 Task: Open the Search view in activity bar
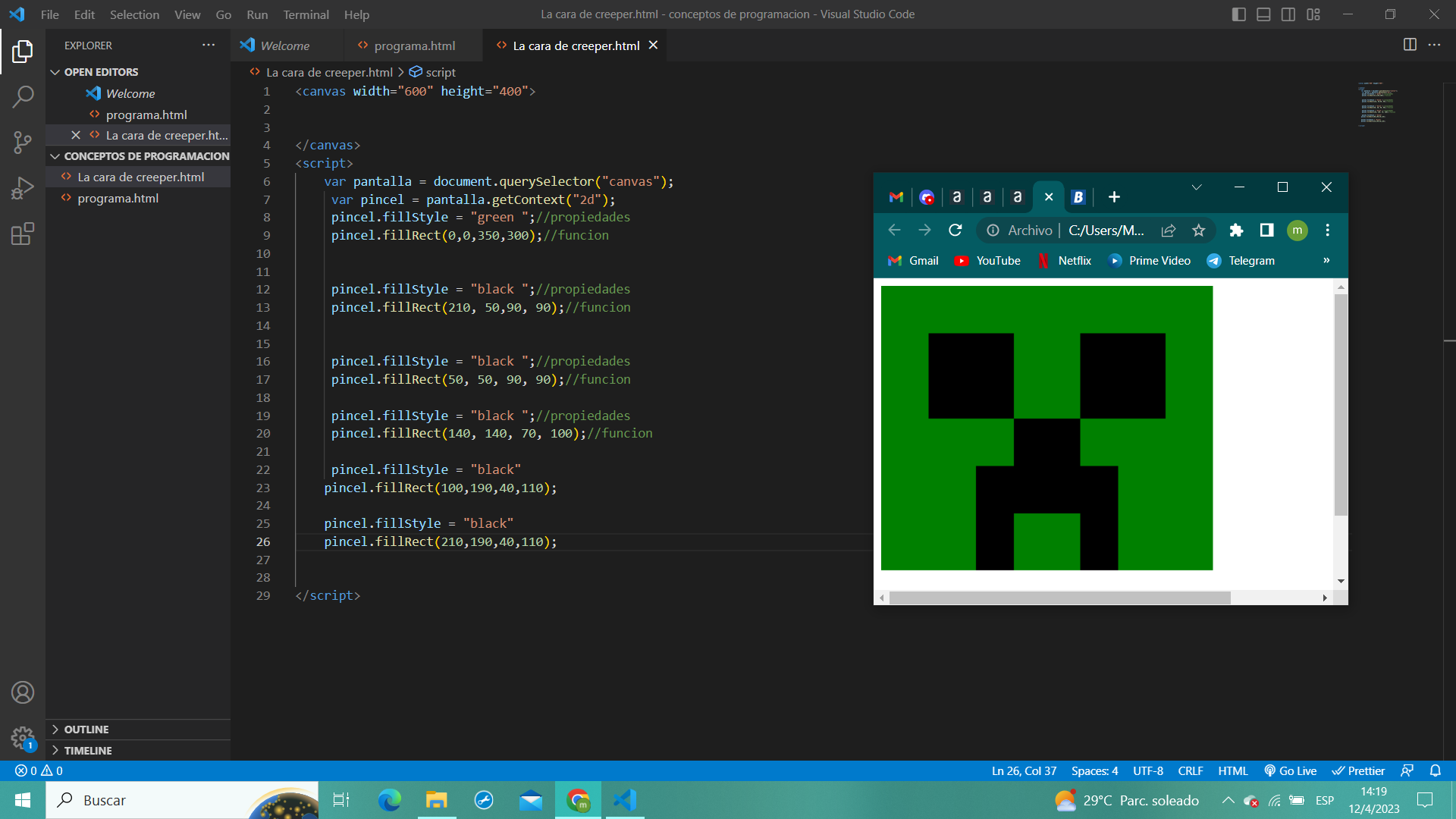[23, 96]
